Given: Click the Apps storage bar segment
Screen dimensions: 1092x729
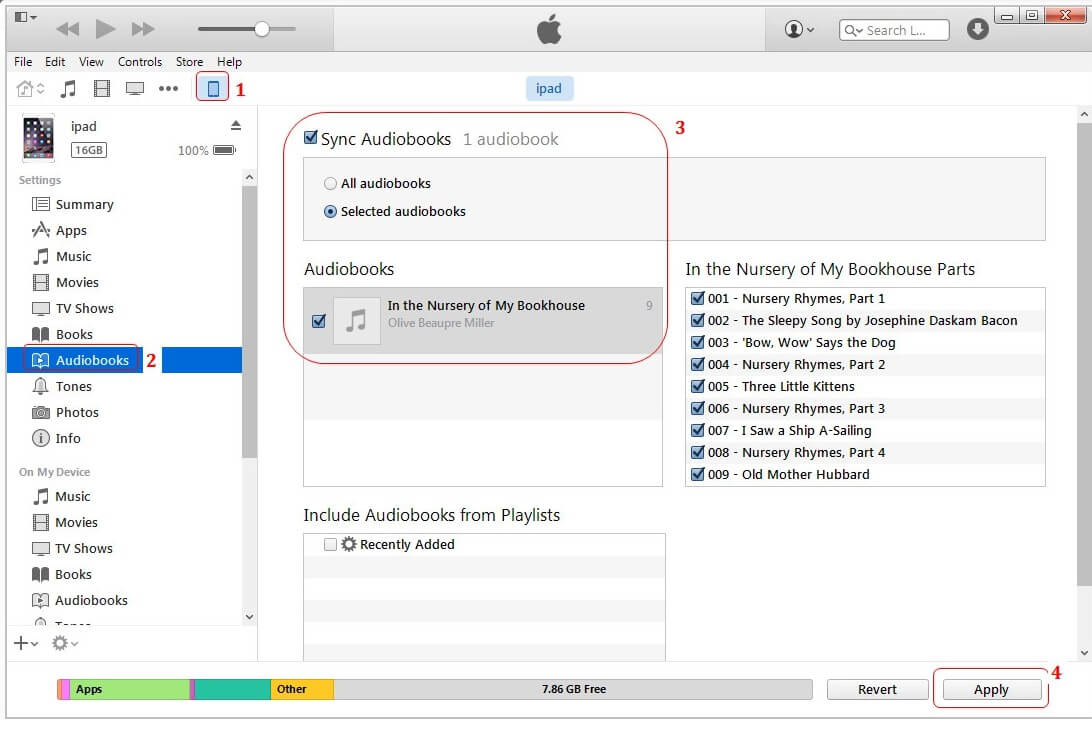Looking at the screenshot, I should (x=130, y=689).
